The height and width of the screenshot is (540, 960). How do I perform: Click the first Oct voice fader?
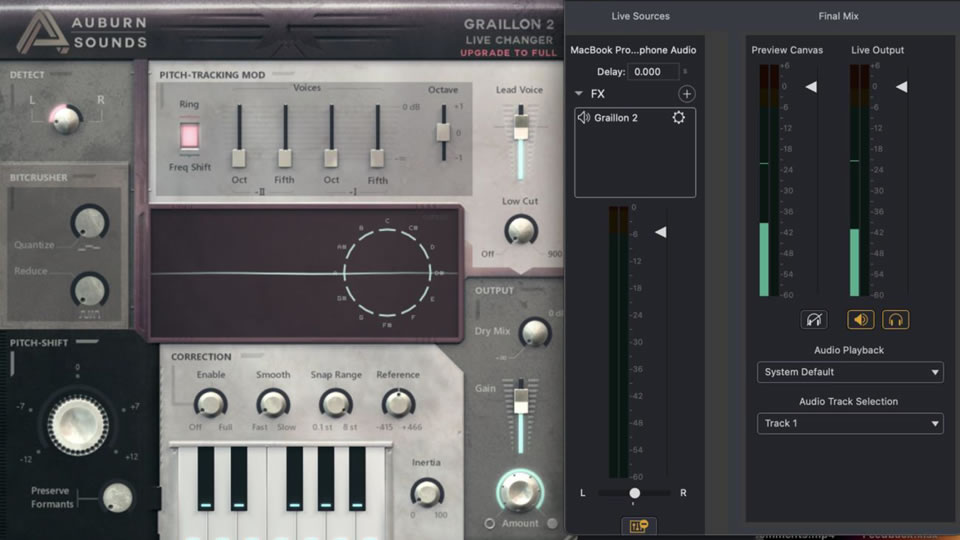239,158
